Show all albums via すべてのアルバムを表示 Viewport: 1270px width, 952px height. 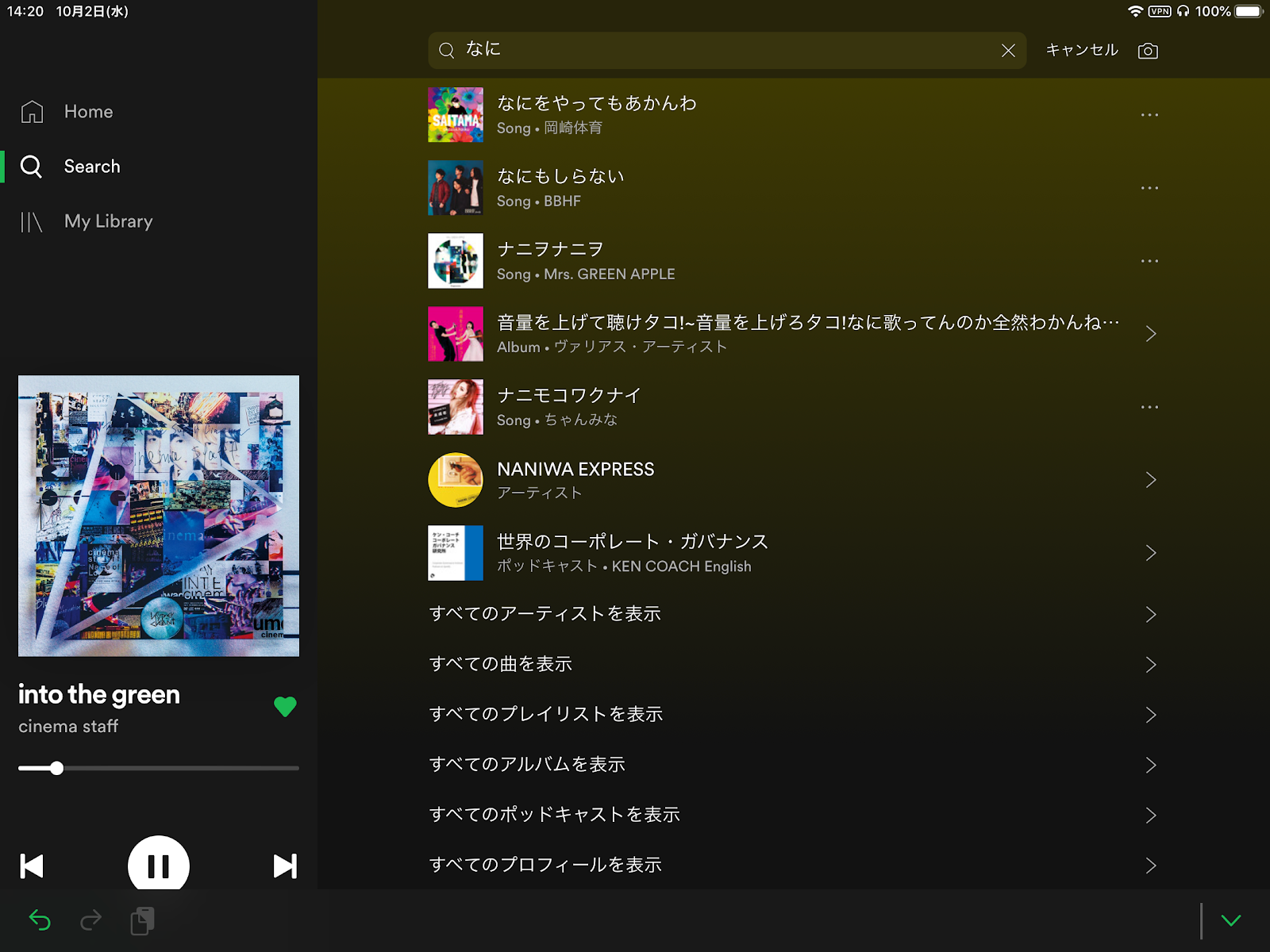pos(527,764)
